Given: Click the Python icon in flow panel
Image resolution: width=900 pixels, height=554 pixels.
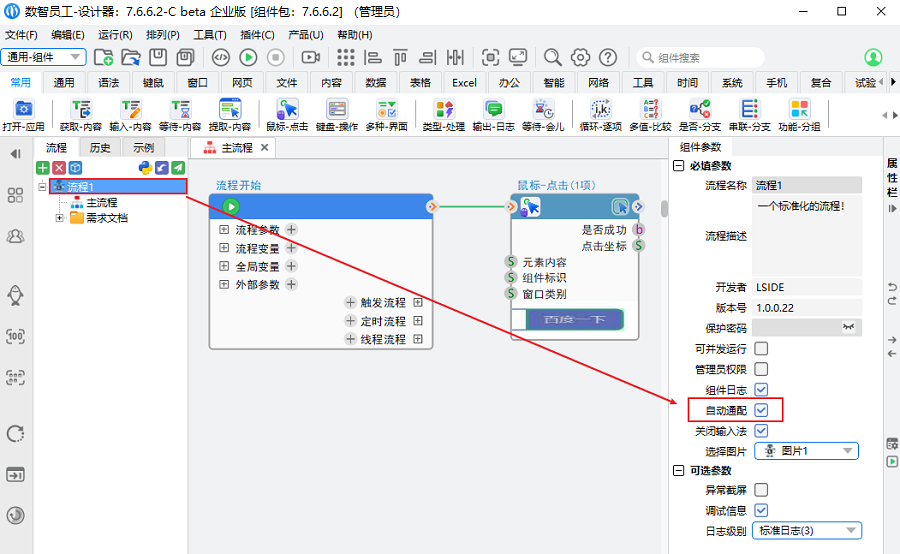Looking at the screenshot, I should click(145, 168).
